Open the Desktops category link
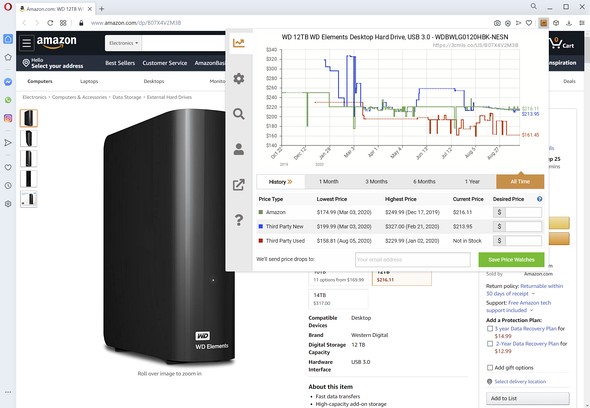The image size is (590, 408). coord(154,81)
